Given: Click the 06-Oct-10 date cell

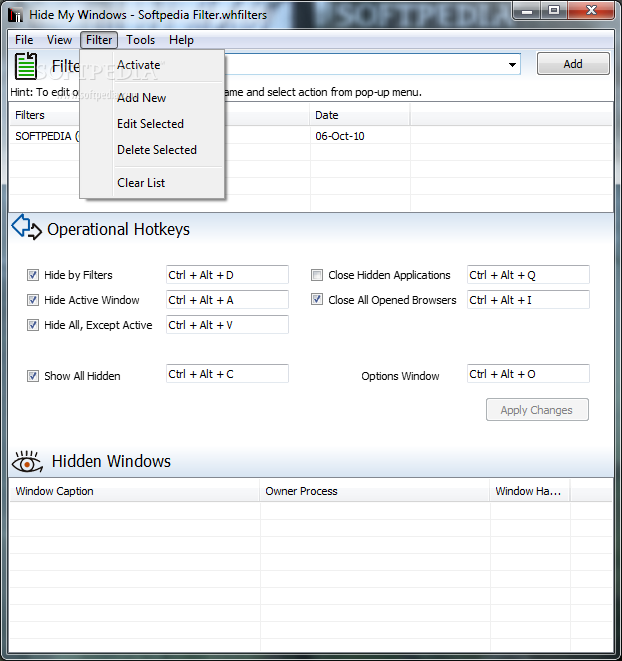Looking at the screenshot, I should pyautogui.click(x=340, y=136).
